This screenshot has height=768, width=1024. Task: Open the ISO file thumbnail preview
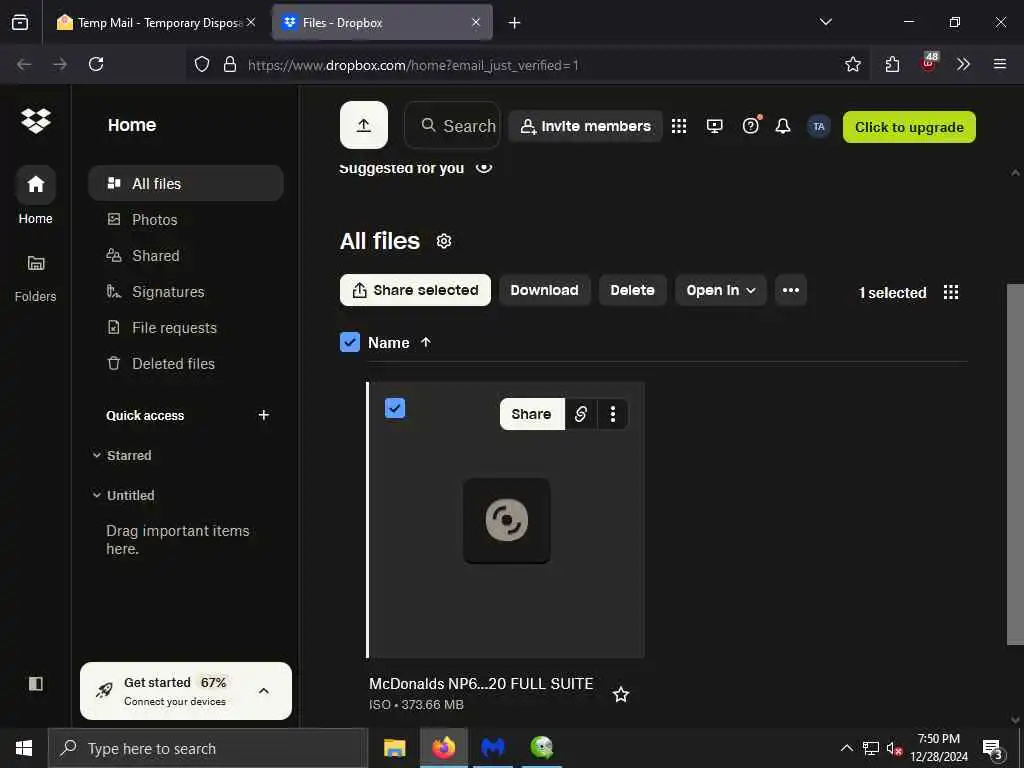[x=506, y=520]
